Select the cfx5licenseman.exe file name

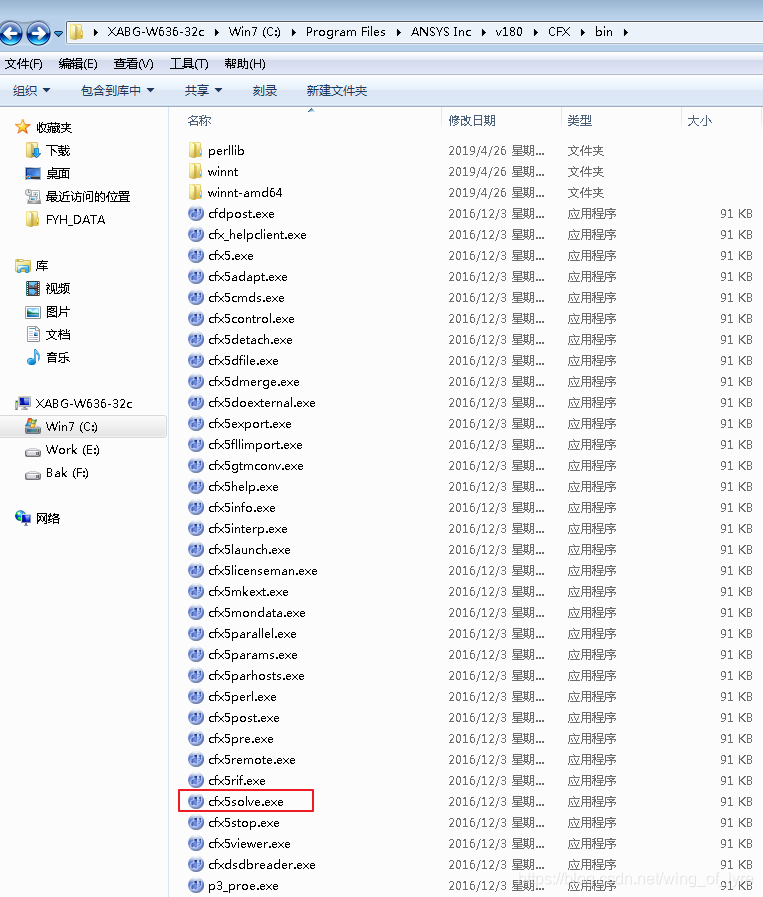(x=263, y=571)
